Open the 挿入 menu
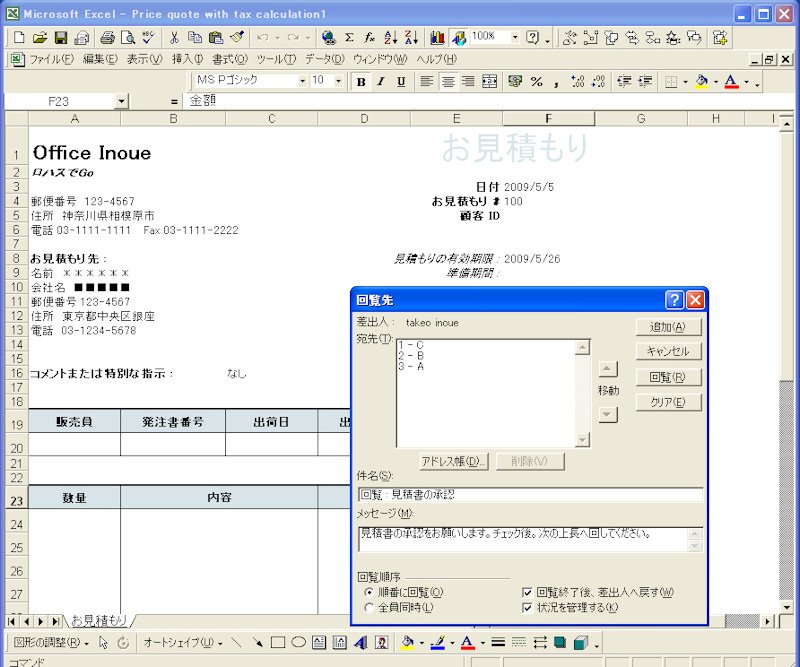 tap(187, 59)
